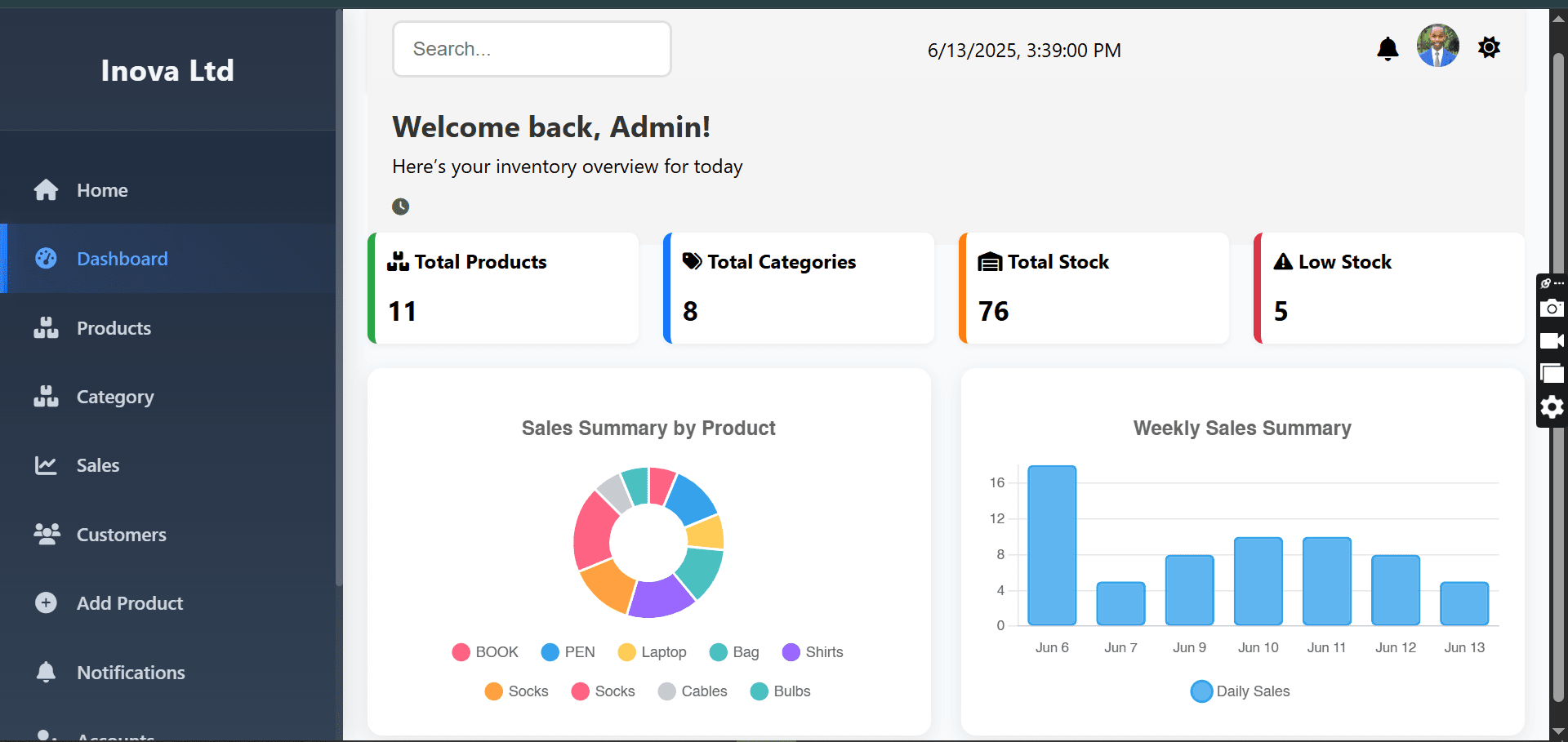The height and width of the screenshot is (742, 1568).
Task: Click the Jun 9 bar in weekly chart
Action: (1189, 590)
